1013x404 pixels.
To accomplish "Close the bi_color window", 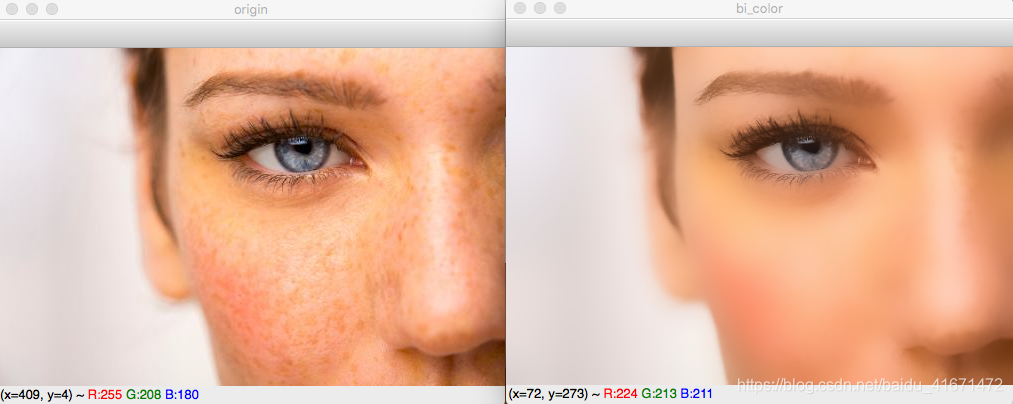I will (x=520, y=8).
